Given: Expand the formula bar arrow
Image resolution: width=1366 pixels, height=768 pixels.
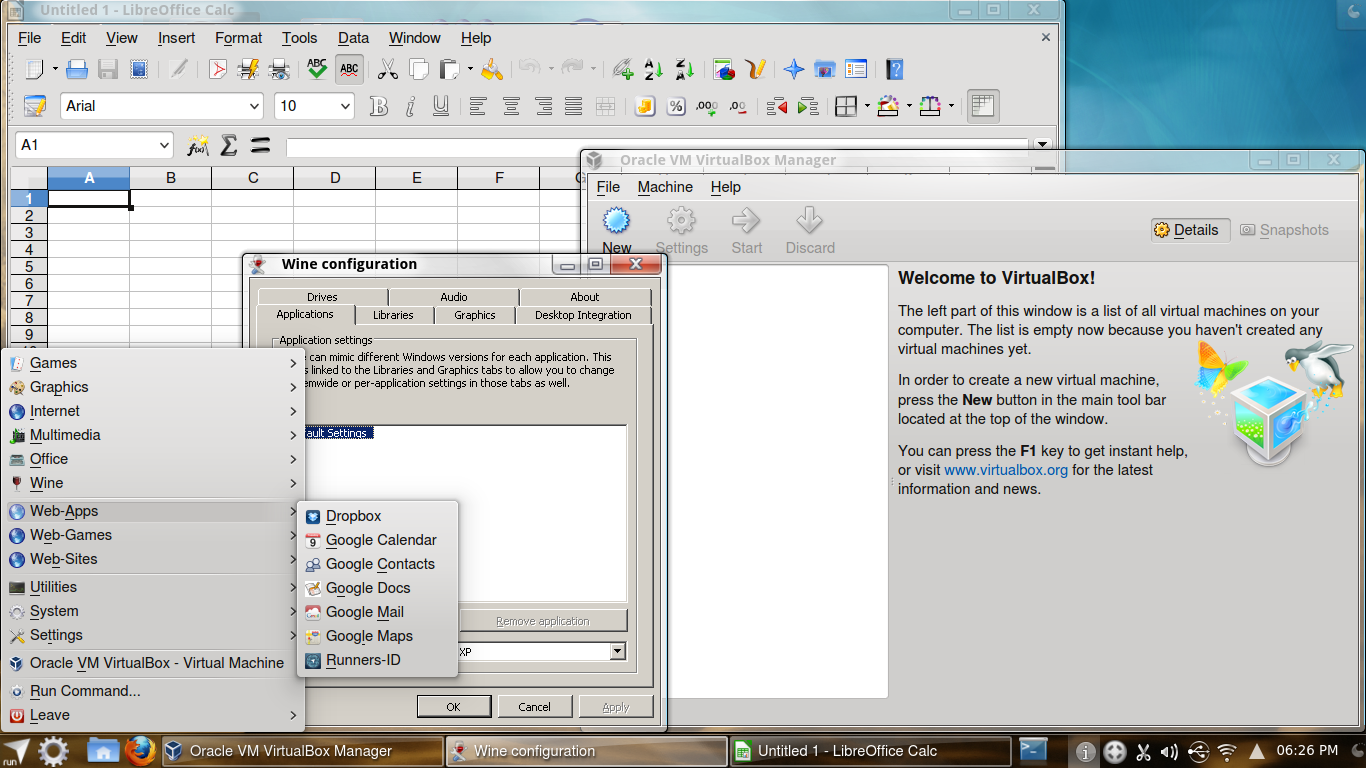Looking at the screenshot, I should pos(1044,145).
